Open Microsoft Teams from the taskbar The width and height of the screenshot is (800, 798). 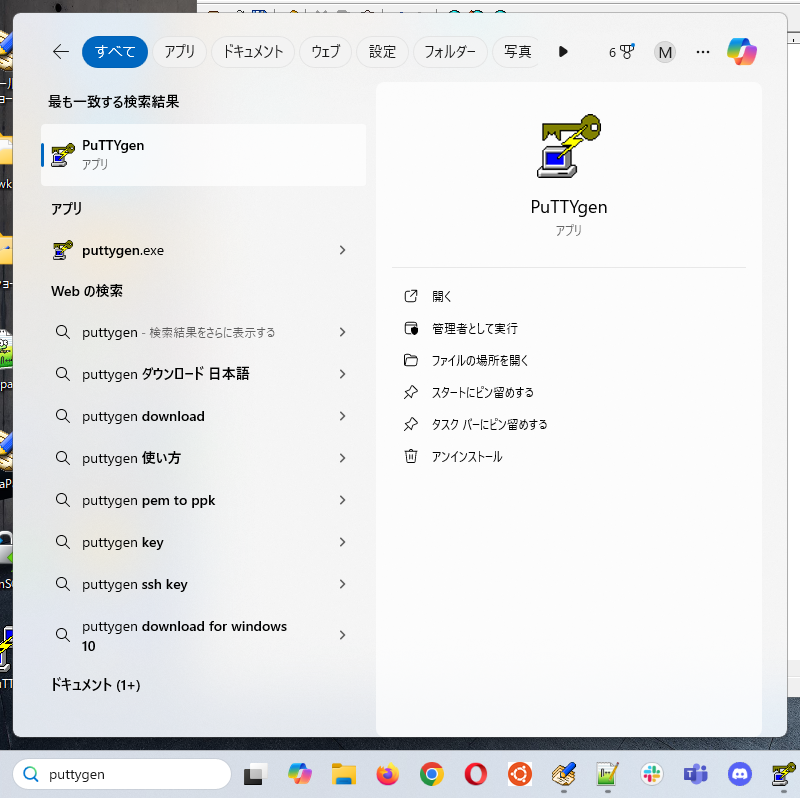(696, 775)
